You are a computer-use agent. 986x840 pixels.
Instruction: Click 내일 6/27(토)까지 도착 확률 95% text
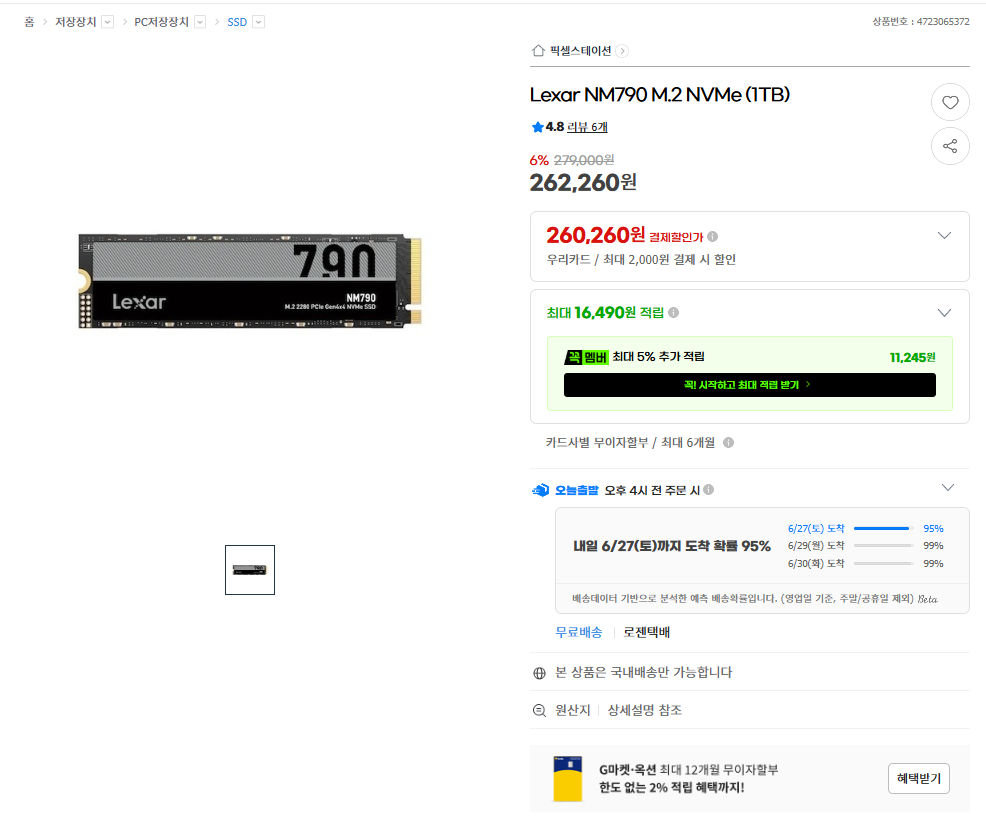672,546
